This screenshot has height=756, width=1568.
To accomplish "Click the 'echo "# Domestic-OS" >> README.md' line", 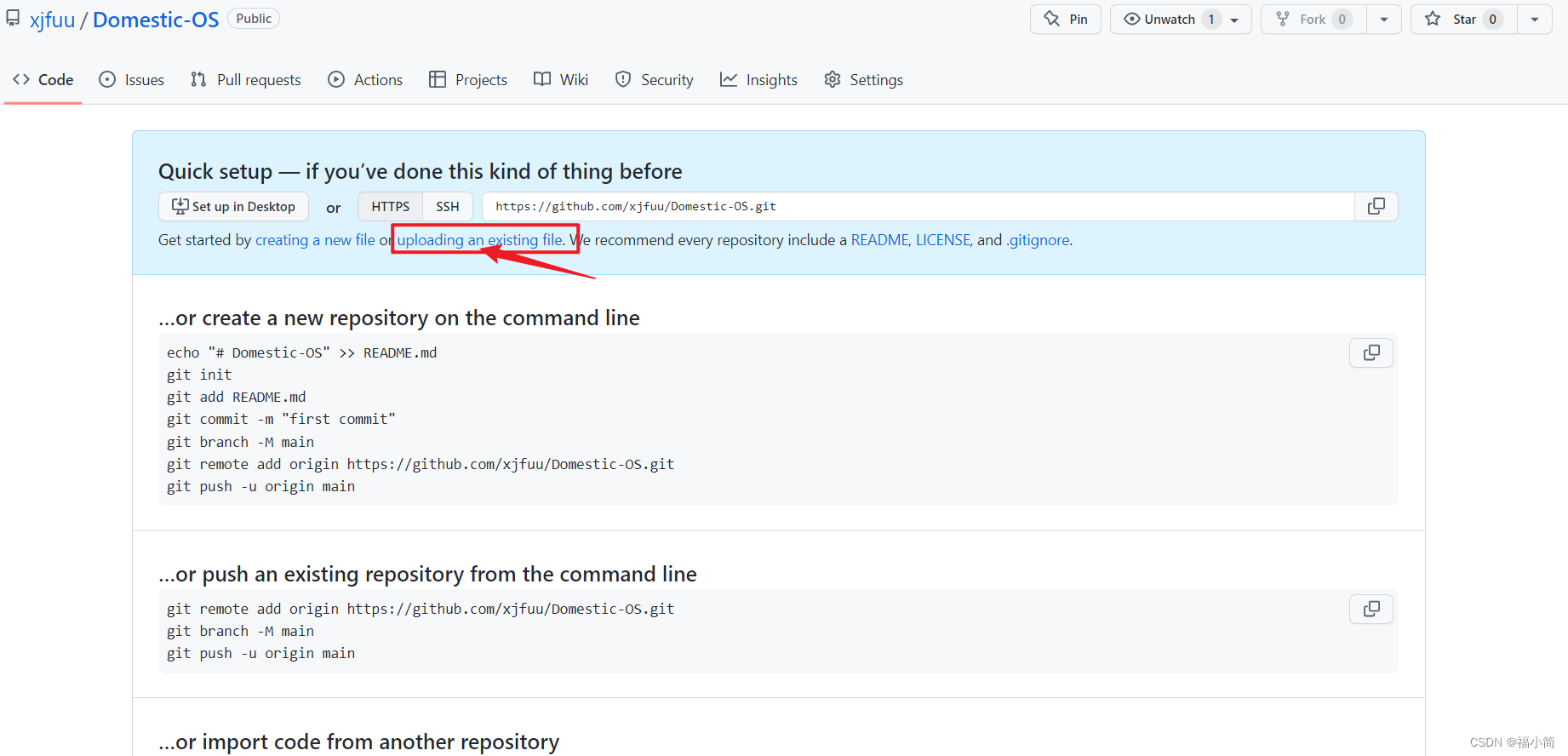I will (x=301, y=352).
